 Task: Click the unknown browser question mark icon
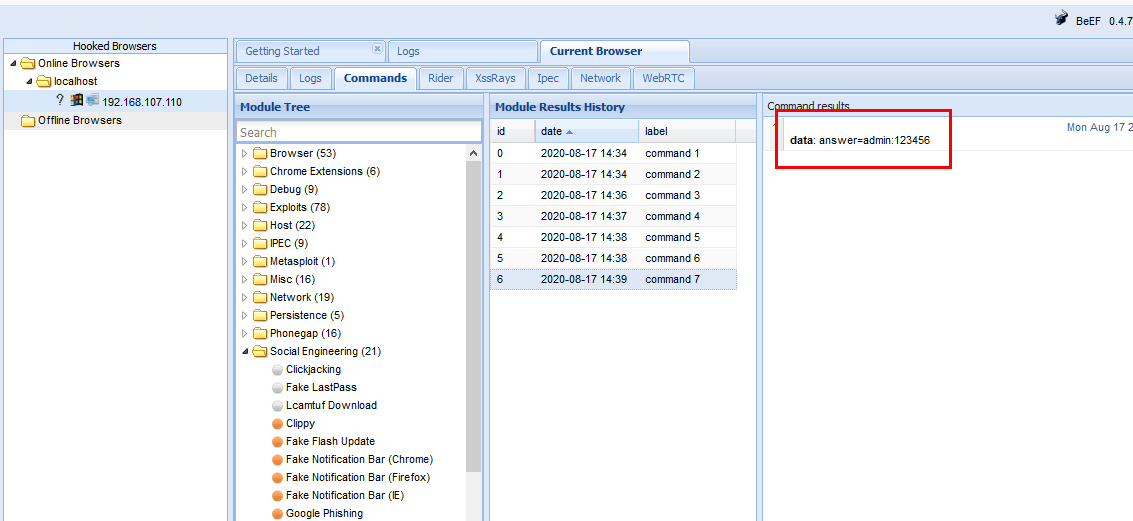click(60, 100)
